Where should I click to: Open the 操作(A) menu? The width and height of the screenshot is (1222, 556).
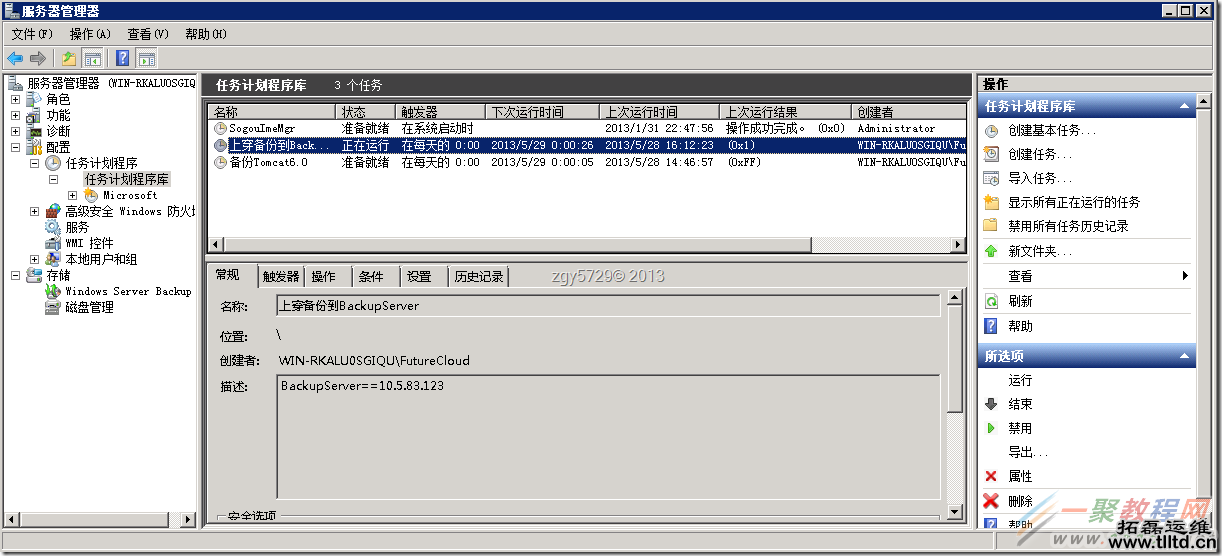click(x=90, y=34)
